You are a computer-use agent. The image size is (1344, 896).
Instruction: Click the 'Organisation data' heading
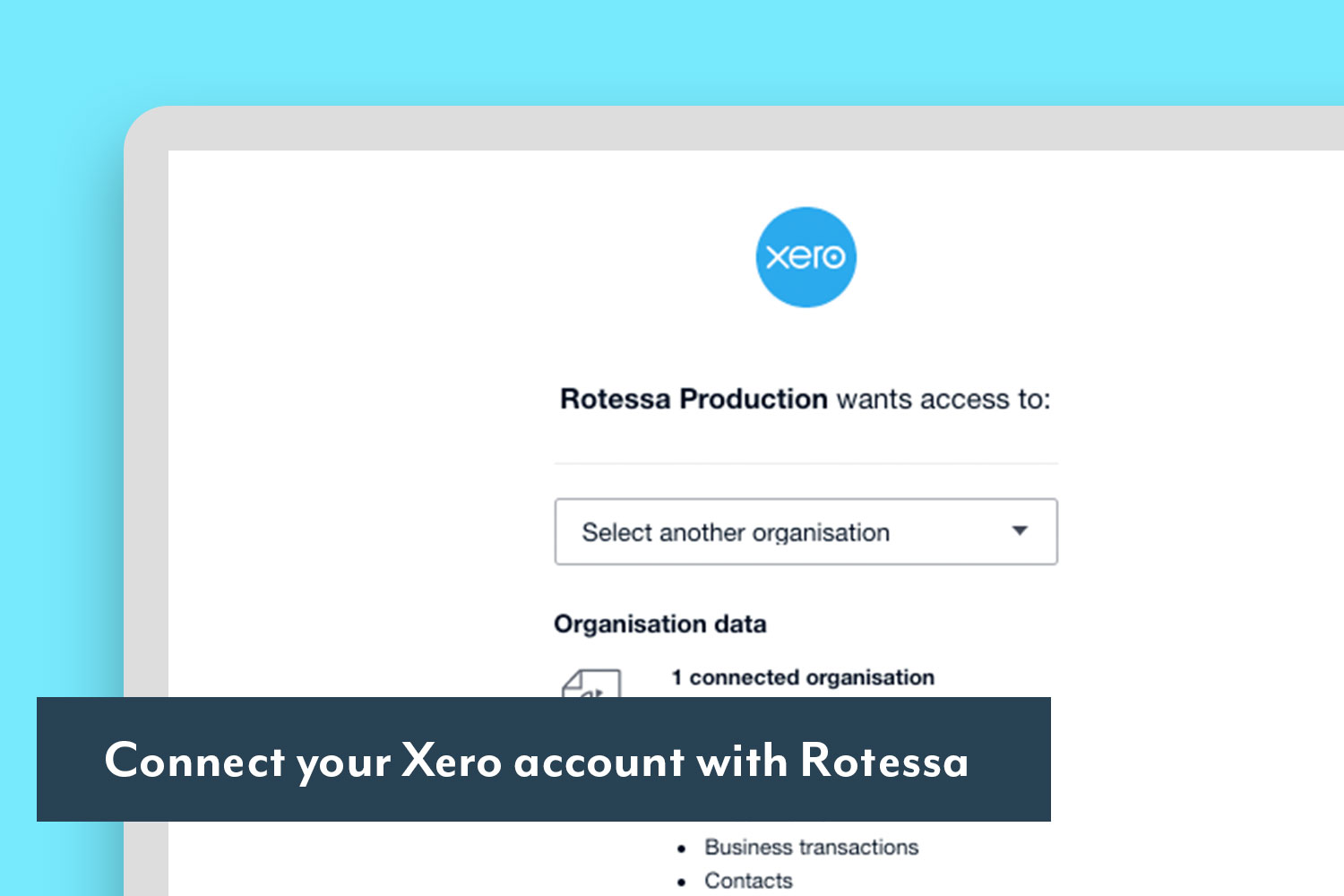click(660, 624)
